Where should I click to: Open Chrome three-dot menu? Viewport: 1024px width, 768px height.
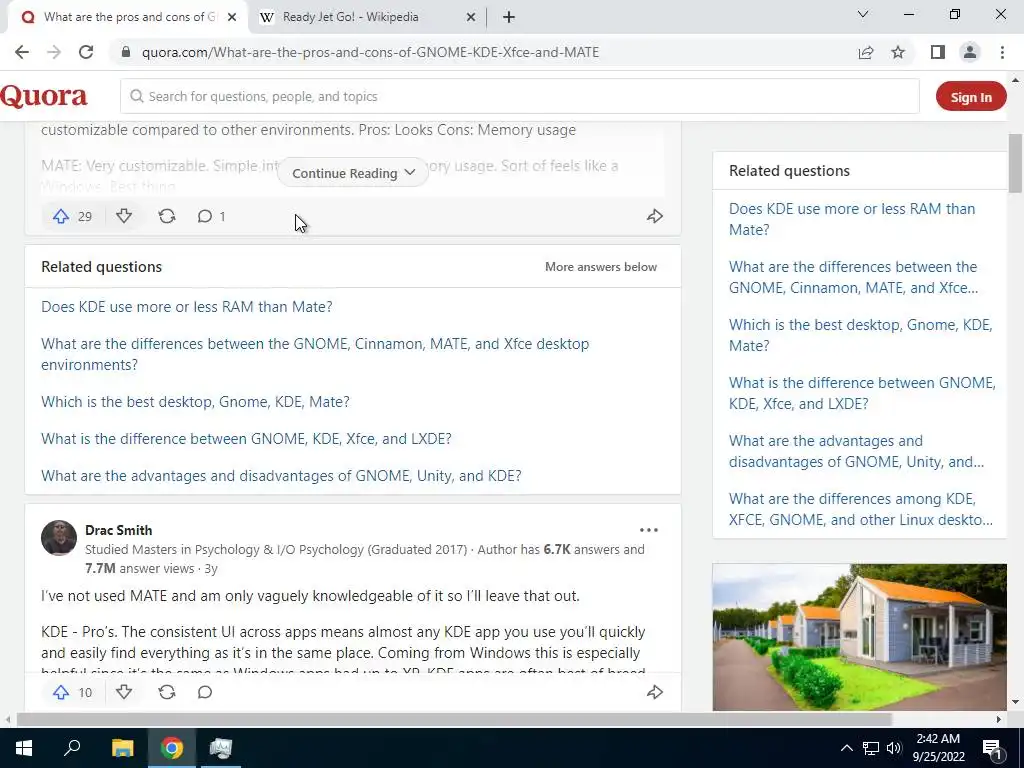click(x=1002, y=52)
